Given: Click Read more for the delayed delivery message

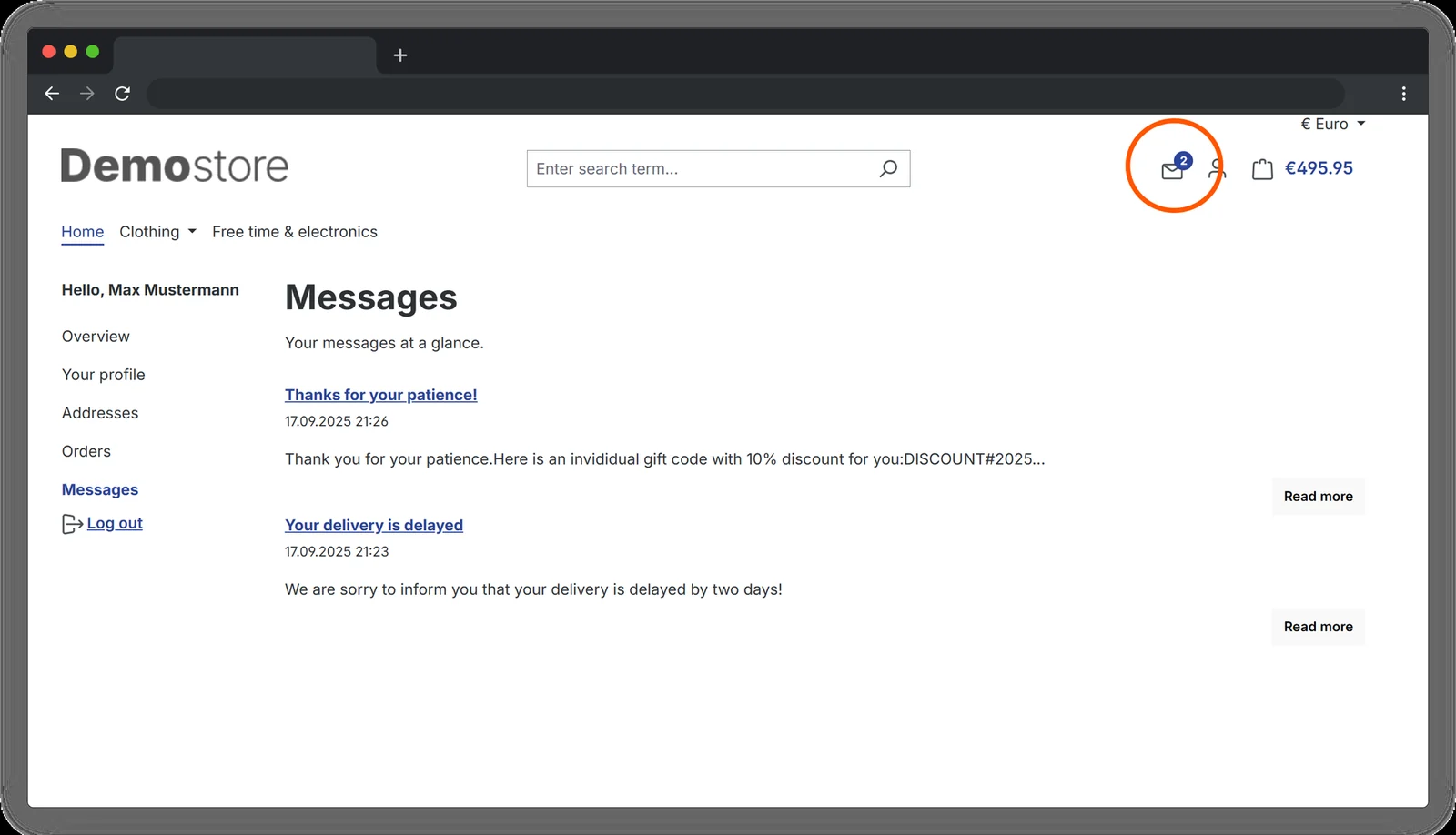Looking at the screenshot, I should pyautogui.click(x=1318, y=627).
